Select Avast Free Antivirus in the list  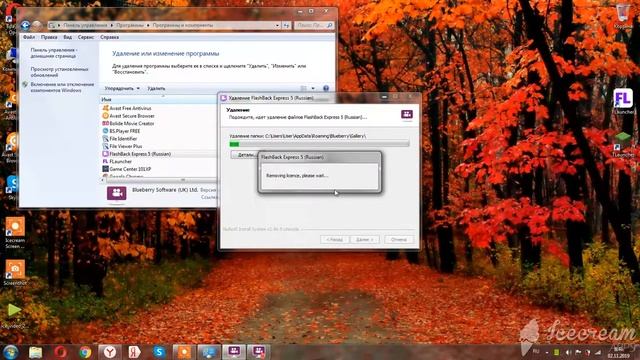point(127,108)
